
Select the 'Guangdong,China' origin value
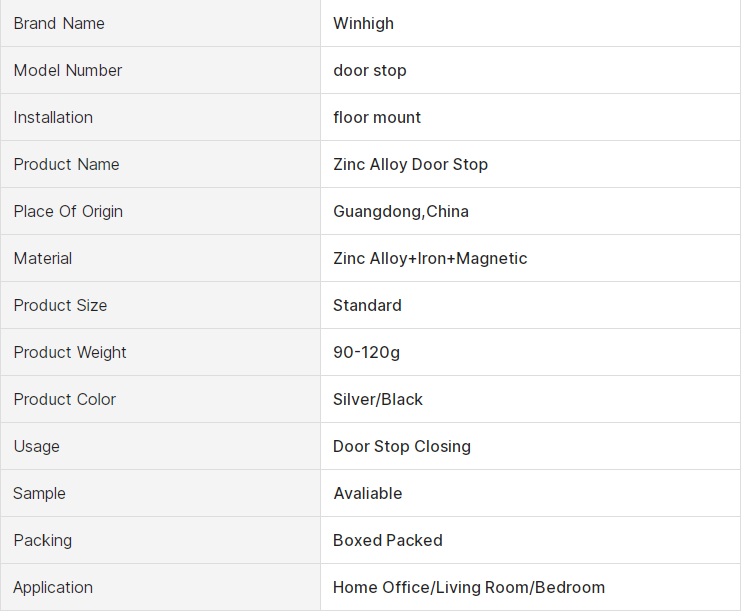(x=401, y=211)
